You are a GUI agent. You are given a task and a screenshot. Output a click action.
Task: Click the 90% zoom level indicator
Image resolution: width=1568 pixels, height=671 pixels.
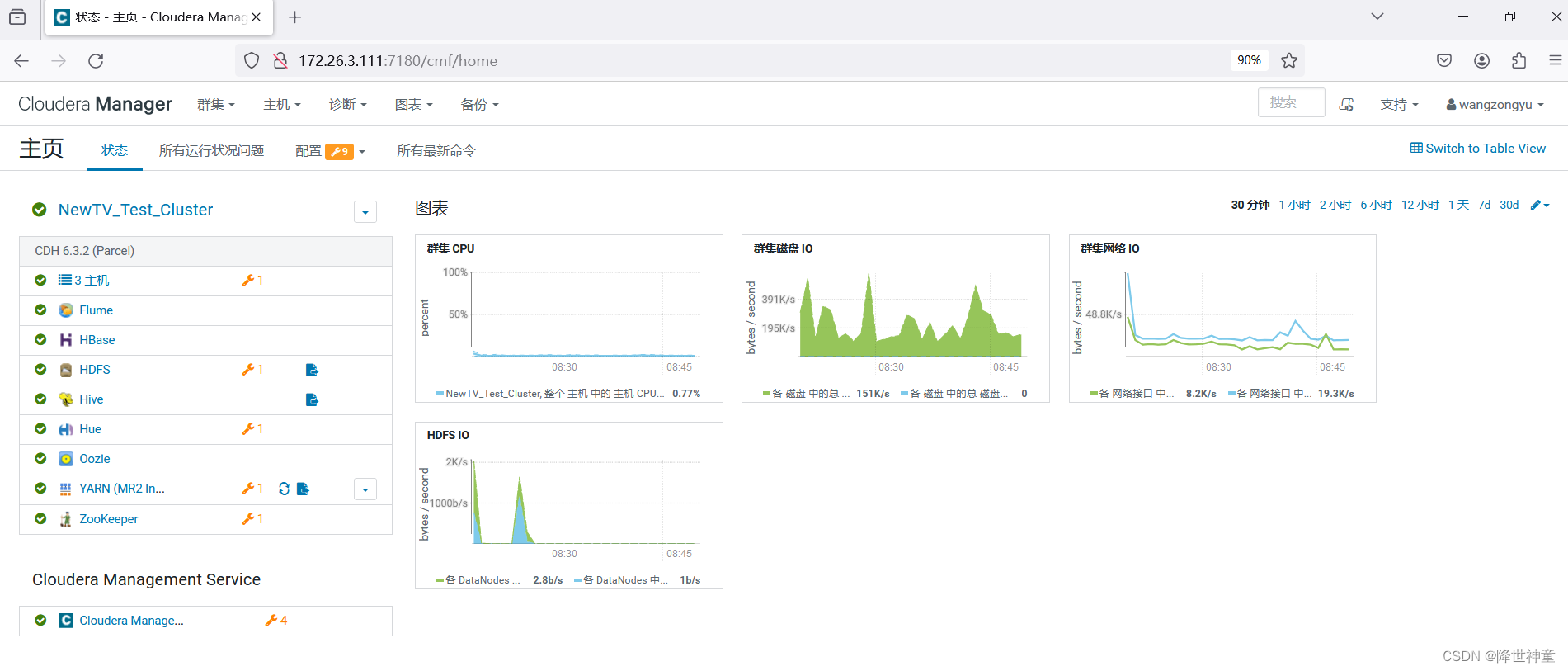(x=1249, y=60)
